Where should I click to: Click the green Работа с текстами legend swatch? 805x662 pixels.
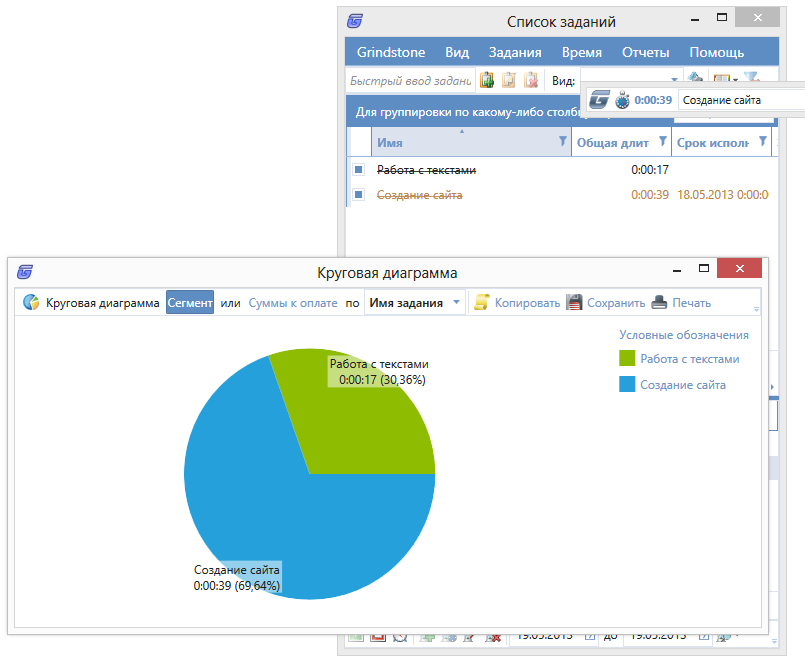pos(627,358)
